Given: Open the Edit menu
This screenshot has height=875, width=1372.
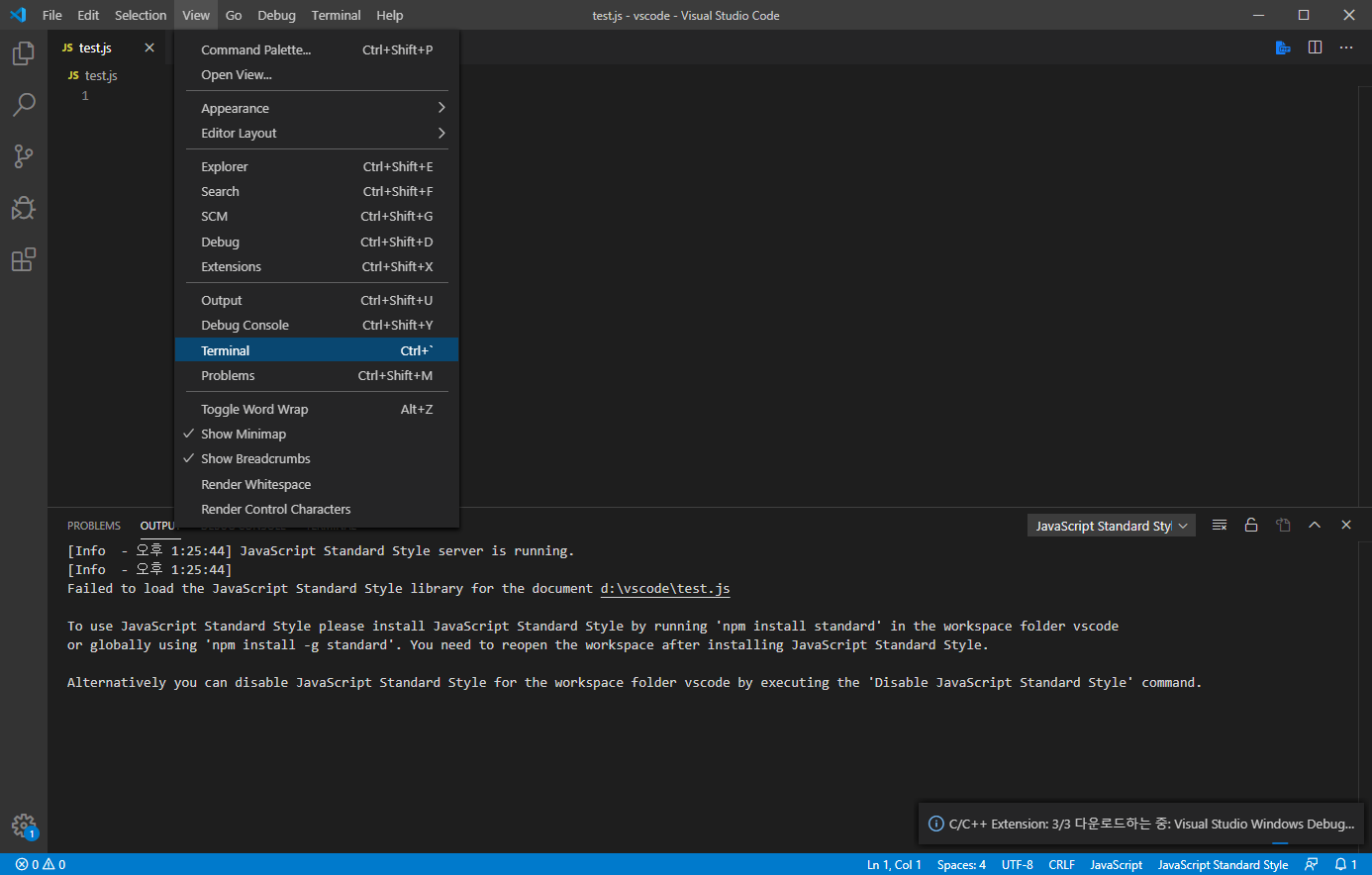Looking at the screenshot, I should pos(88,15).
